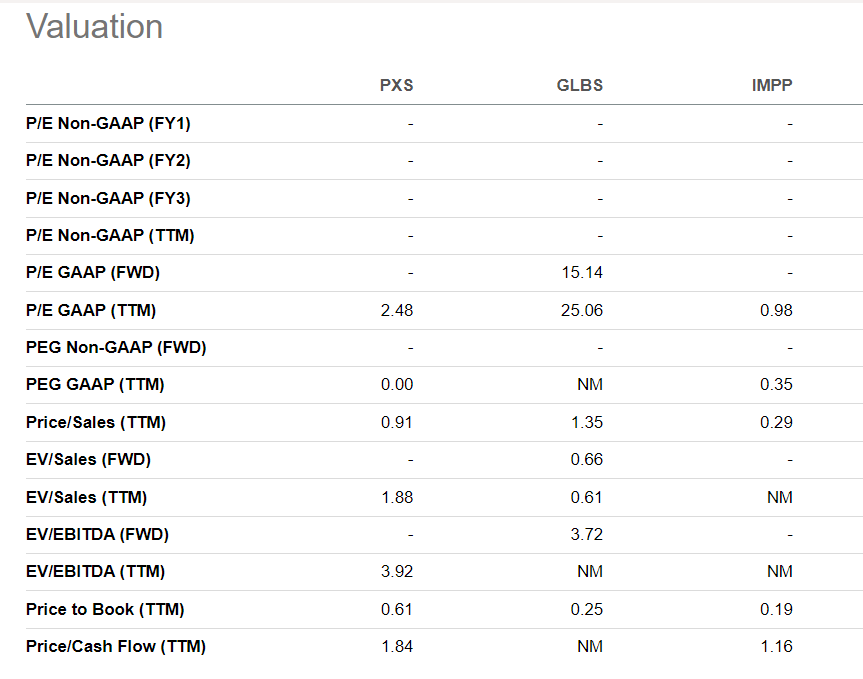Image resolution: width=863 pixels, height=679 pixels.
Task: Click the PEG Non-GAAP (FWD) row label
Action: coord(116,348)
